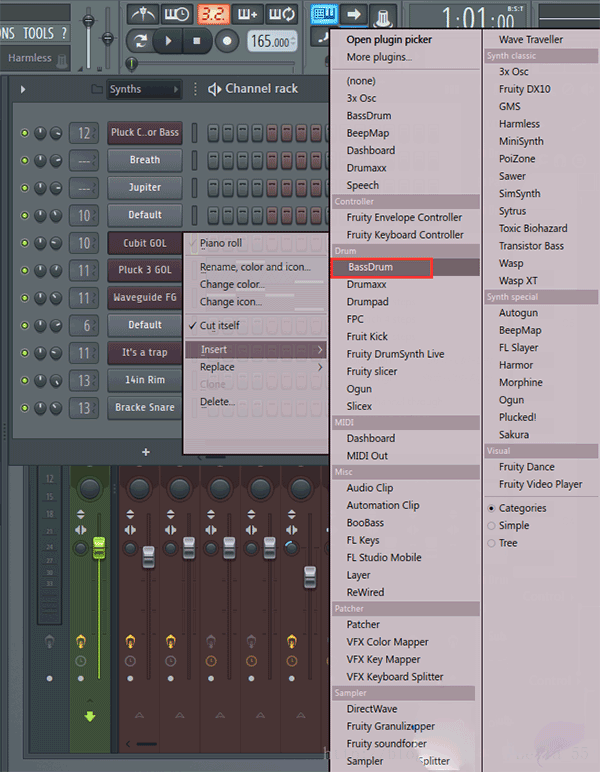Open the Synths channel filter dropdown

144,89
